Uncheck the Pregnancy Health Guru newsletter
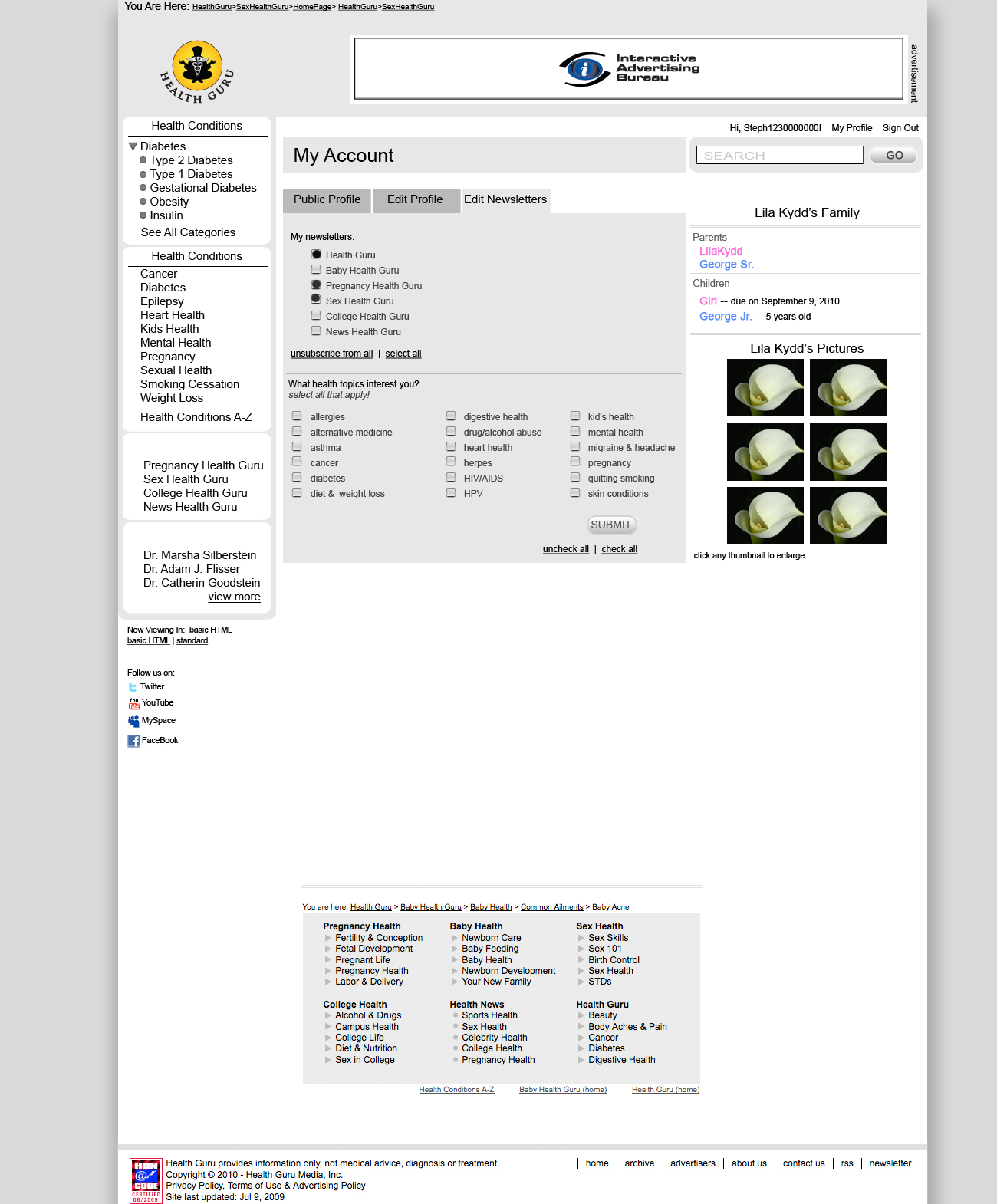Viewport: 997px width, 1204px height. point(316,285)
